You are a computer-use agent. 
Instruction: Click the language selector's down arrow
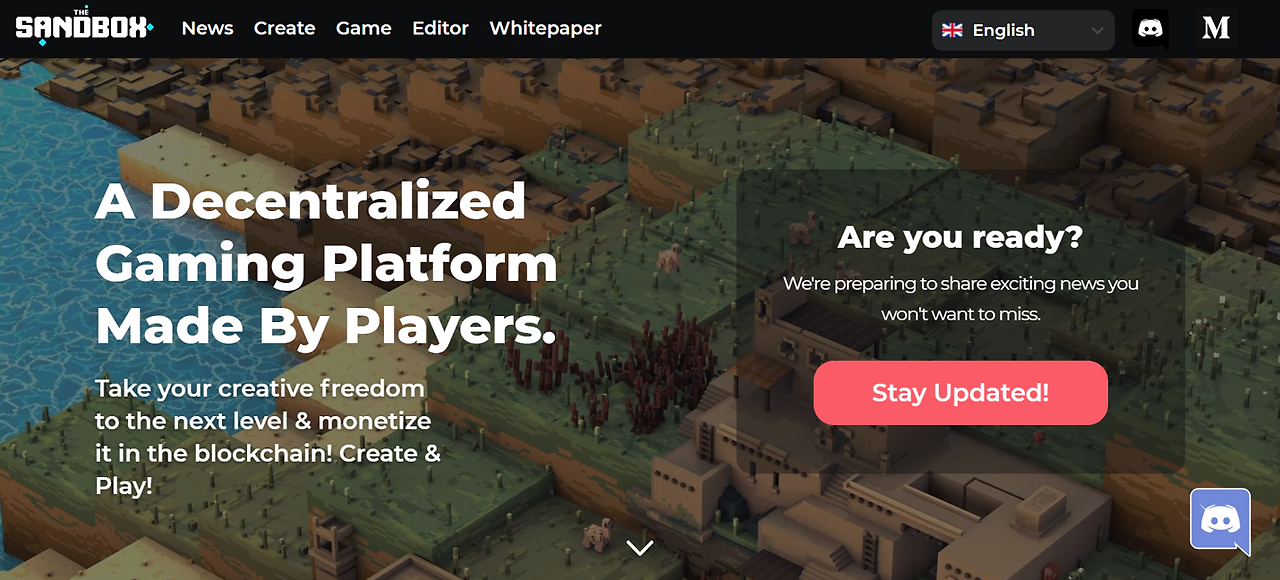pos(1097,31)
